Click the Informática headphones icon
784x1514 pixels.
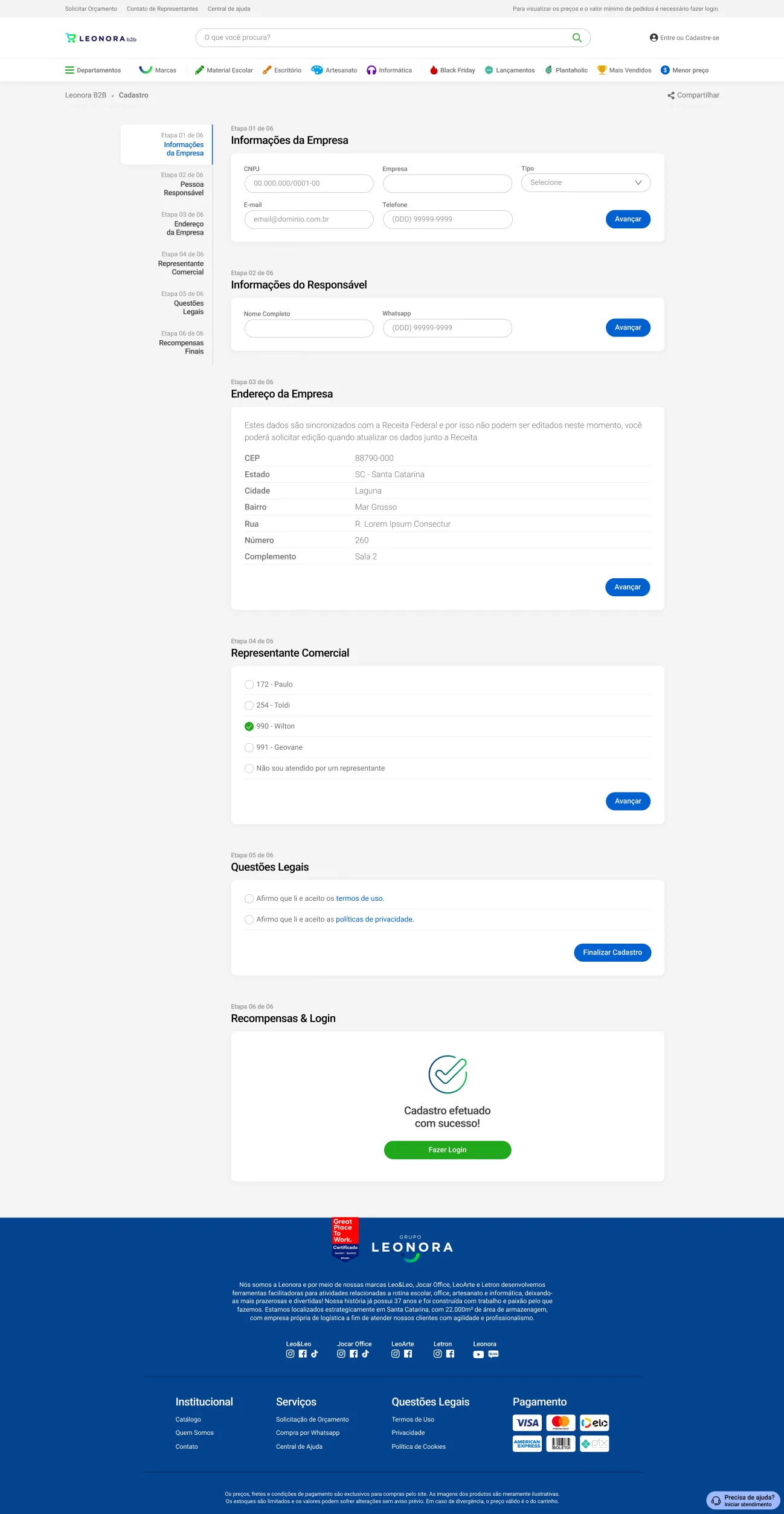(371, 70)
